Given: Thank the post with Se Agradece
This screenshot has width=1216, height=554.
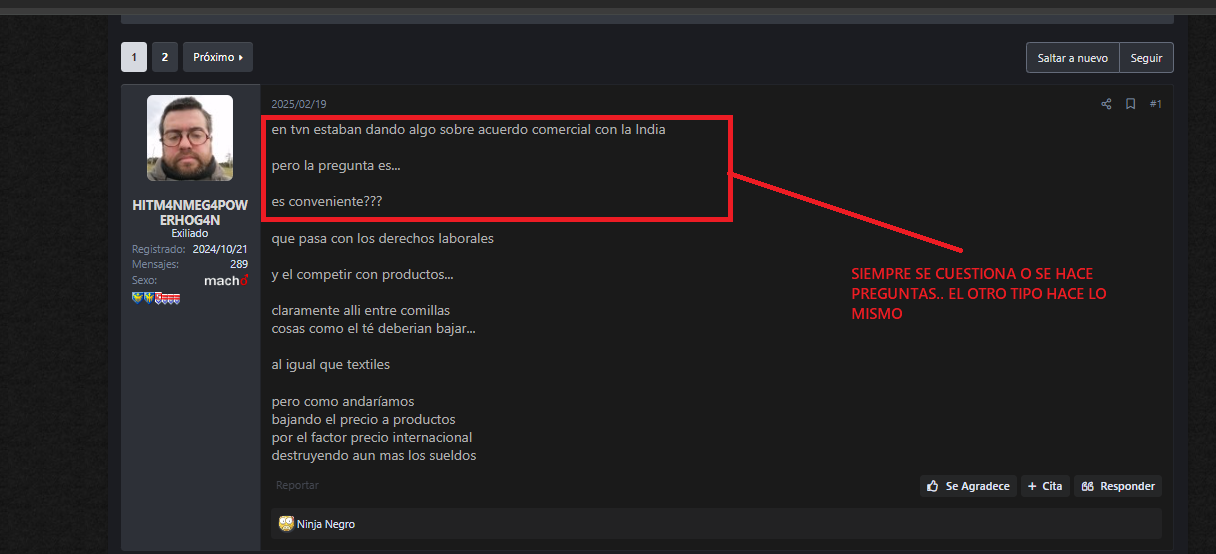Looking at the screenshot, I should [968, 486].
